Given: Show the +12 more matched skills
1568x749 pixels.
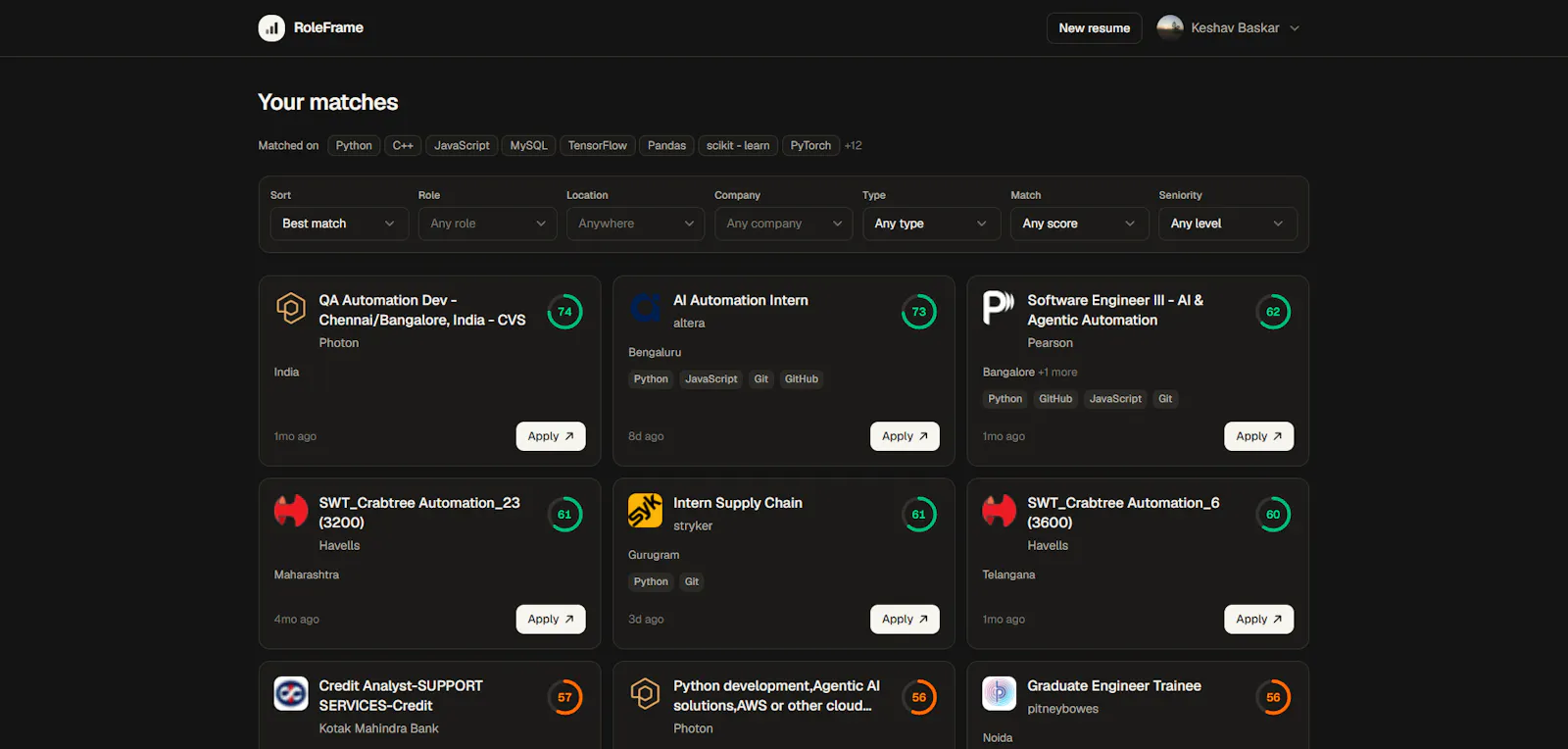Looking at the screenshot, I should 854,146.
